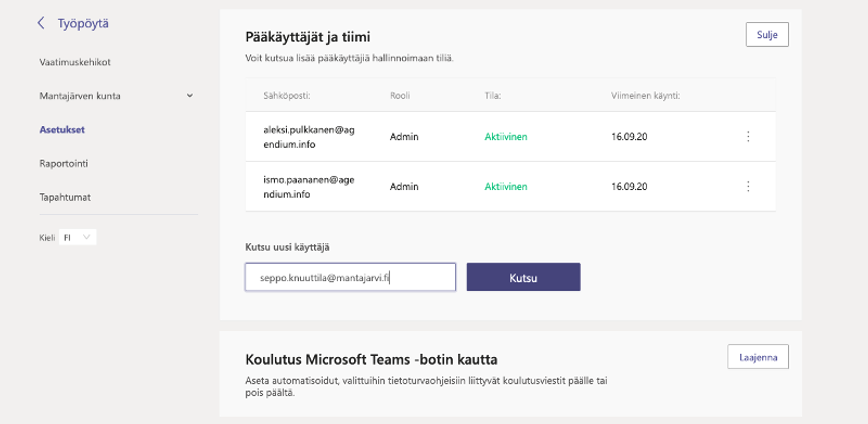Image resolution: width=868 pixels, height=424 pixels.
Task: Click date 16.09.20 in aleksi.pulkkanen row
Action: [x=629, y=137]
